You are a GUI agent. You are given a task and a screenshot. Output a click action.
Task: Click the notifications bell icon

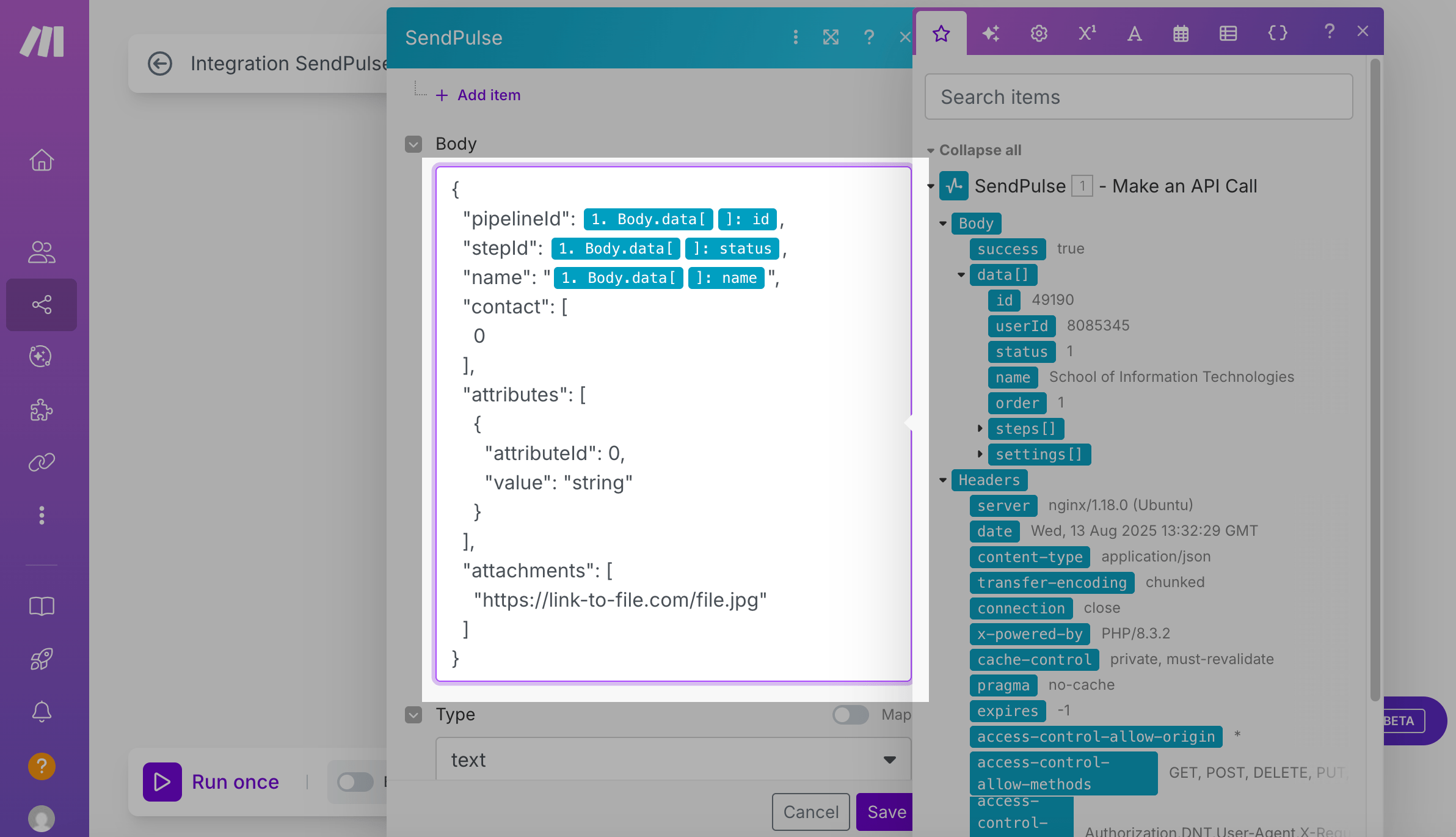[42, 711]
